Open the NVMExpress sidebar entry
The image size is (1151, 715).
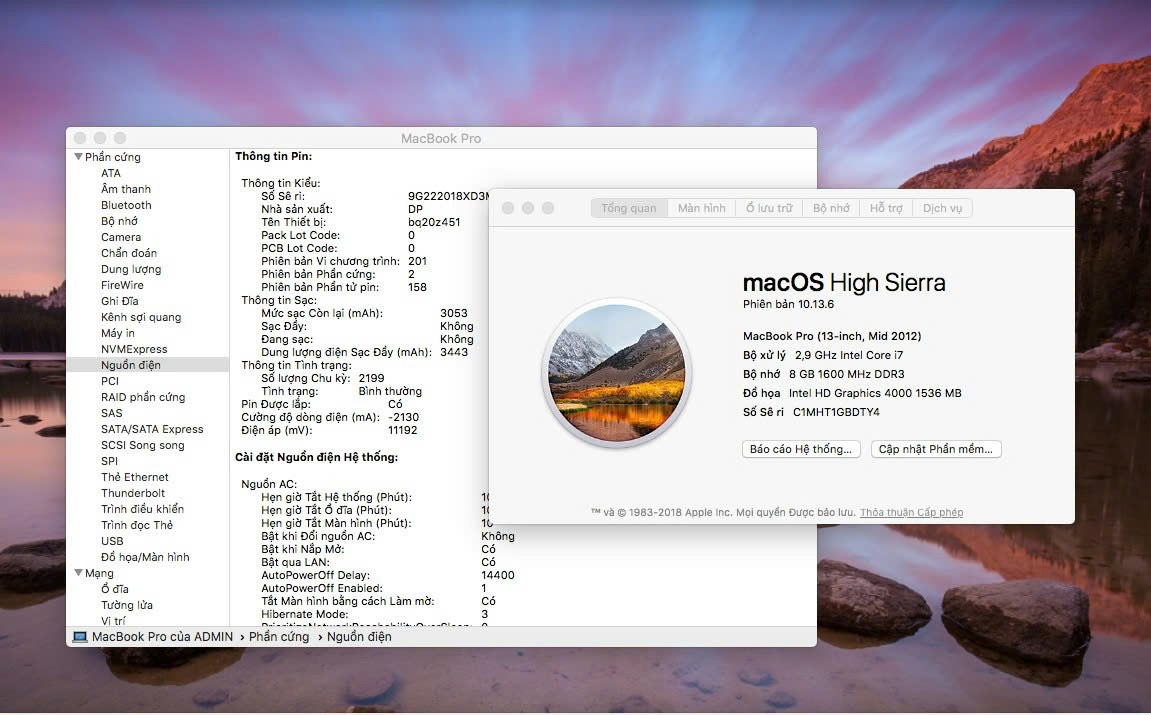click(134, 349)
